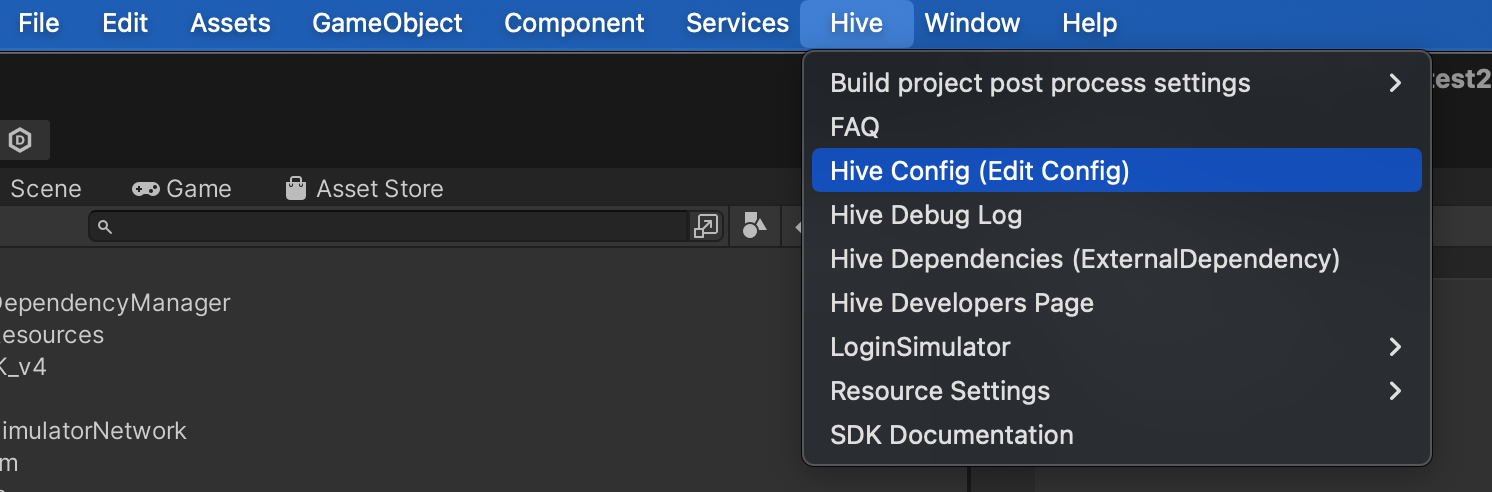Open the Window menu
This screenshot has width=1492, height=492.
(972, 23)
